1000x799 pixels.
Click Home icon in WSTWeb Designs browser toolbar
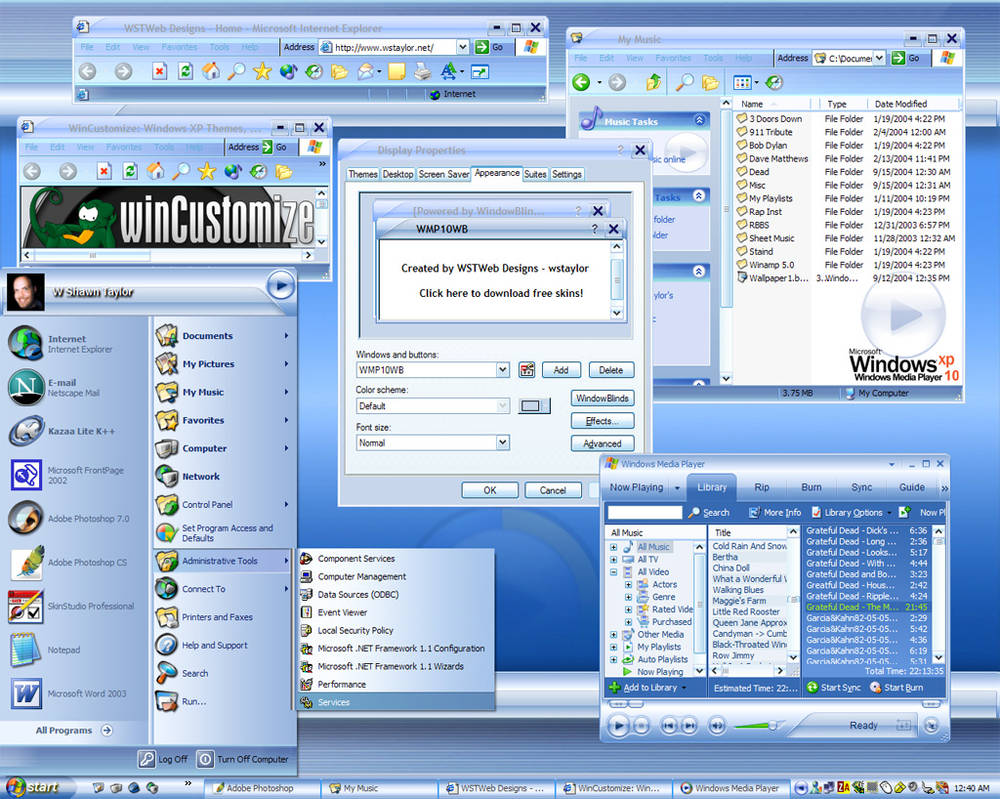click(211, 71)
